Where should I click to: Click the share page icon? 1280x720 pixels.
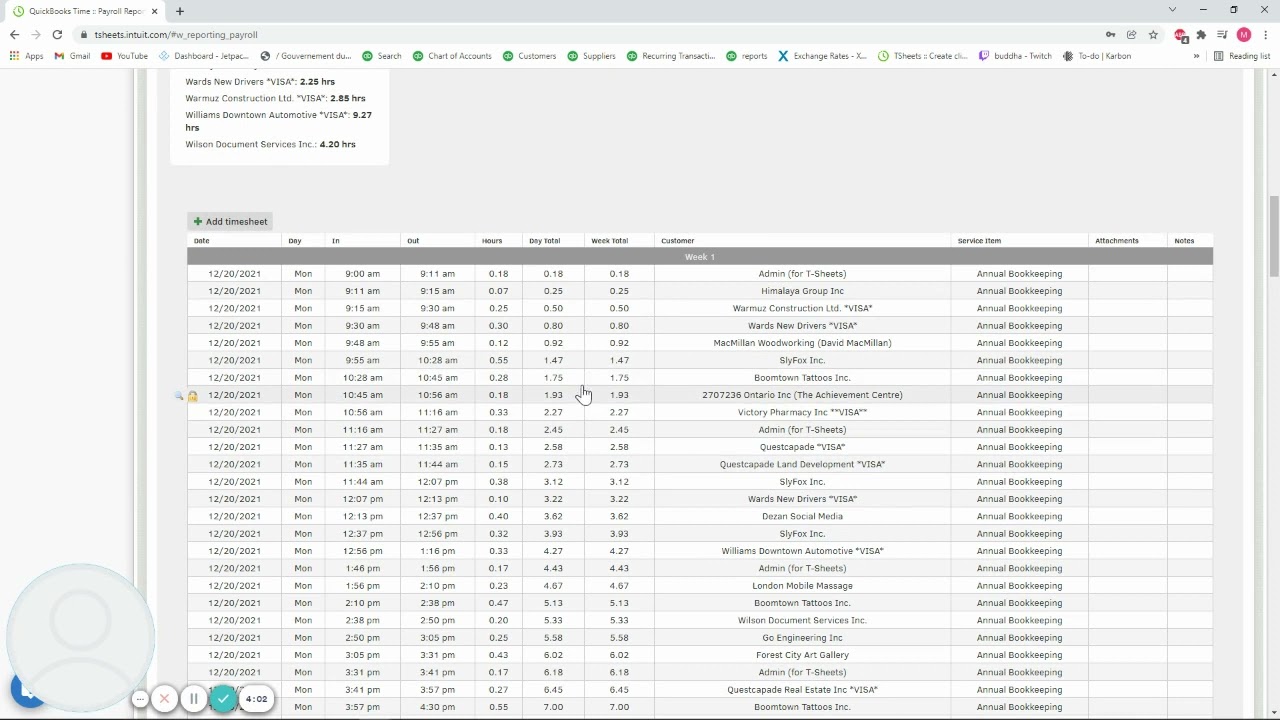pos(1131,34)
